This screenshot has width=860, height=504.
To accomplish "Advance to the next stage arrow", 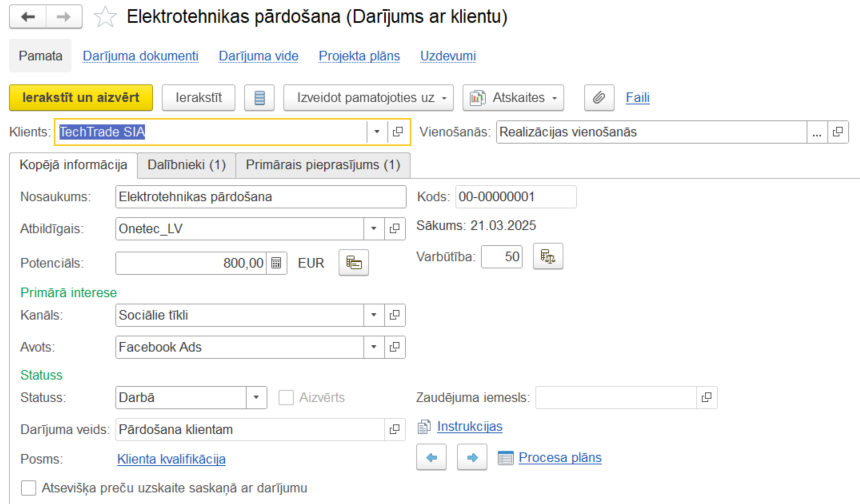I will coord(471,458).
